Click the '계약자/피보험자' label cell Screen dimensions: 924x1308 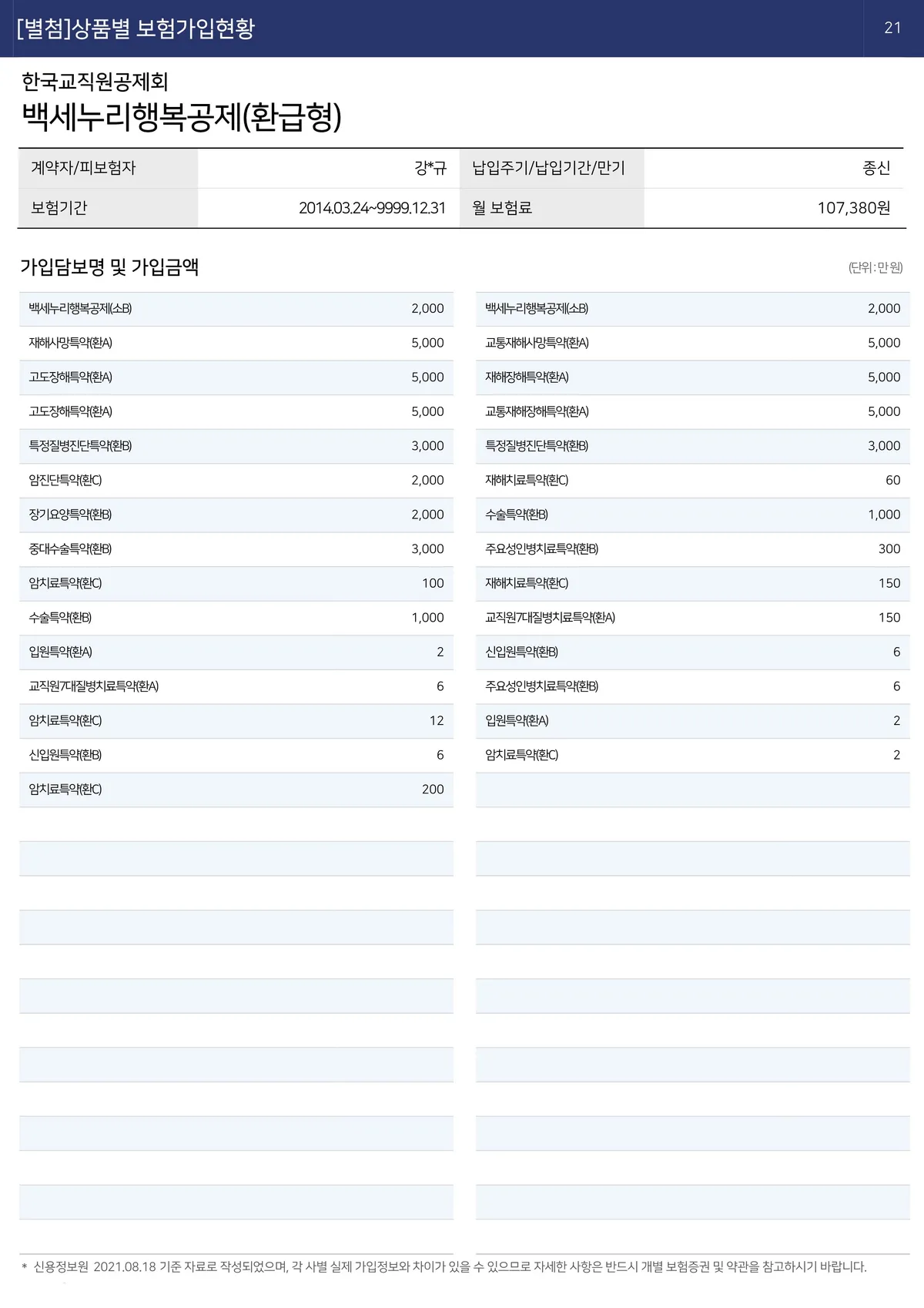coord(108,168)
